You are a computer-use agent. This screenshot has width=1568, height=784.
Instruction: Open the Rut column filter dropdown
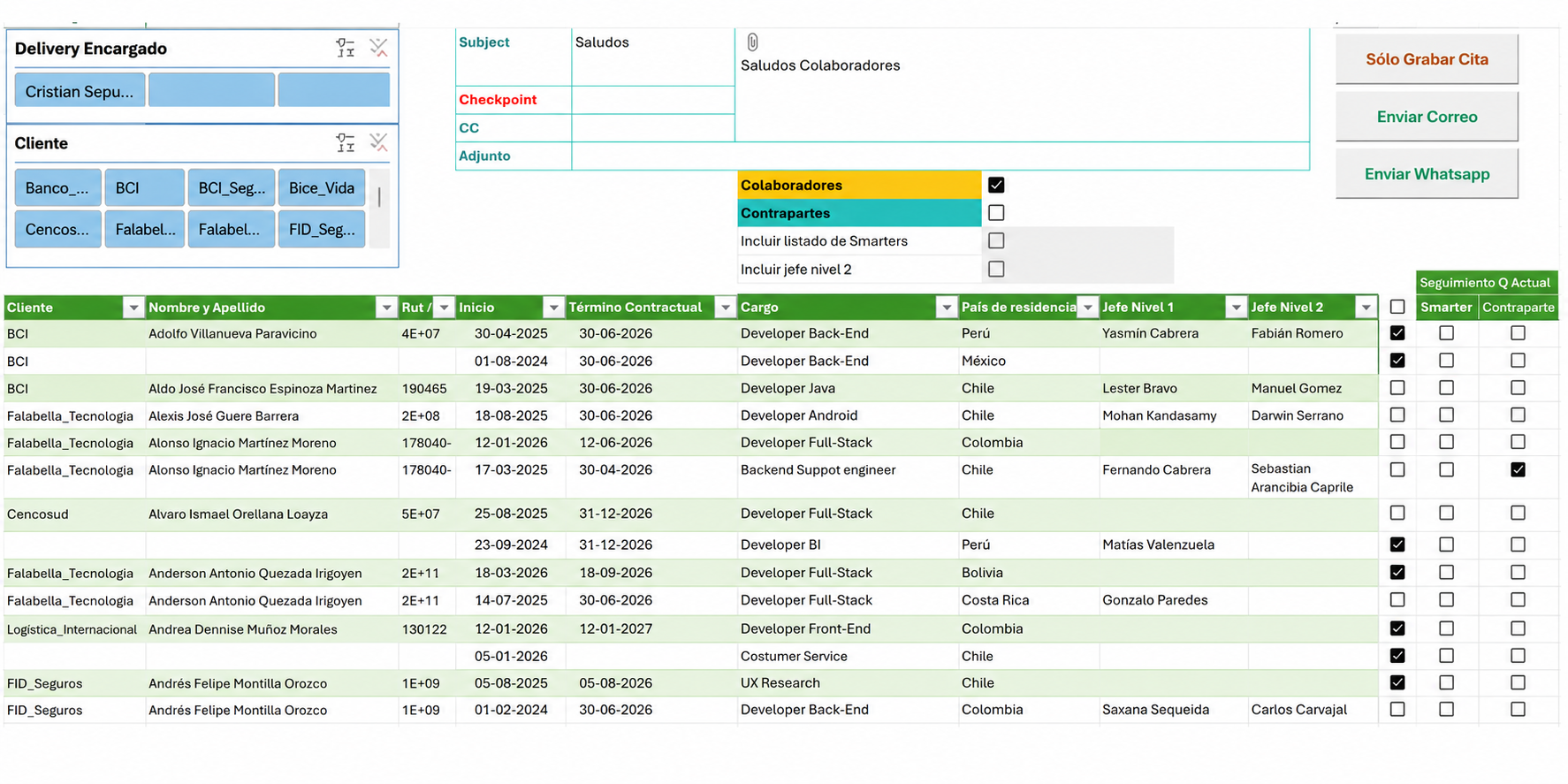444,308
